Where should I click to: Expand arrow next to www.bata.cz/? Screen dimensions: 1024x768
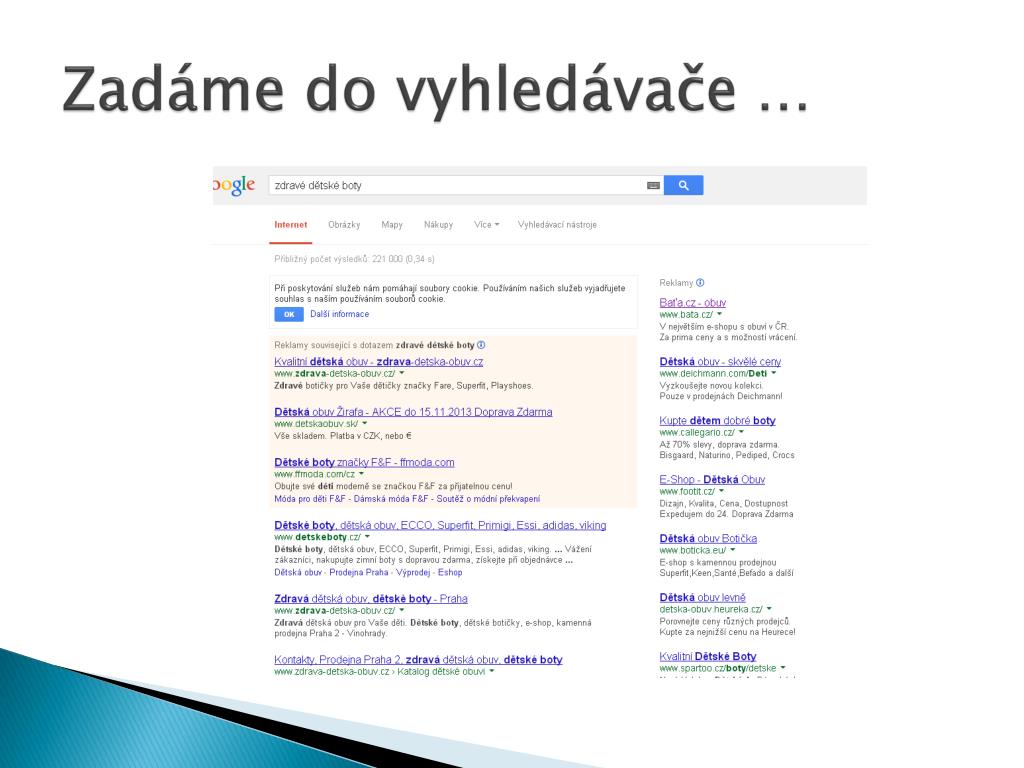point(720,314)
